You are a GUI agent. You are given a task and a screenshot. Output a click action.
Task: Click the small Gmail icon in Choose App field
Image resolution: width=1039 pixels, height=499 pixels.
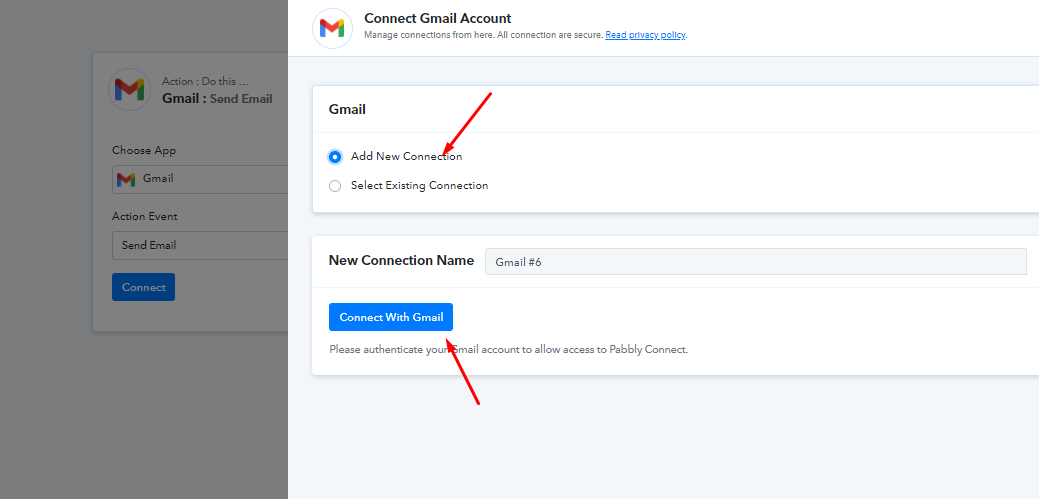pyautogui.click(x=126, y=179)
